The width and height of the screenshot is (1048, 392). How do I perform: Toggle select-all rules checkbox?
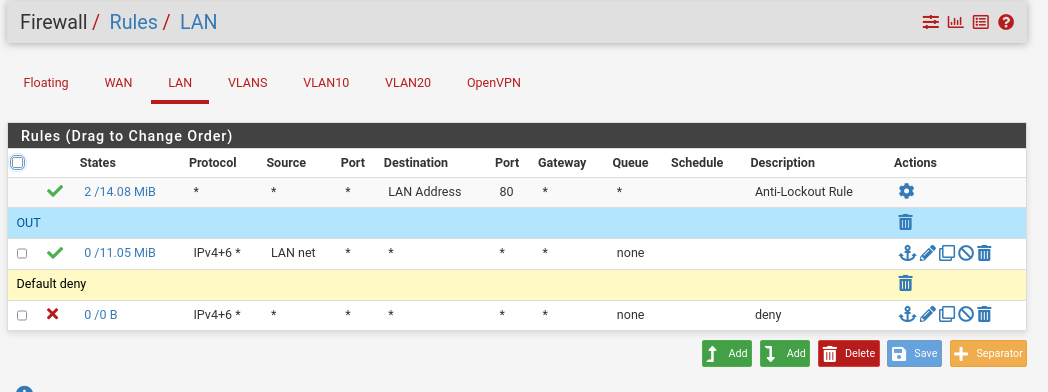[18, 162]
